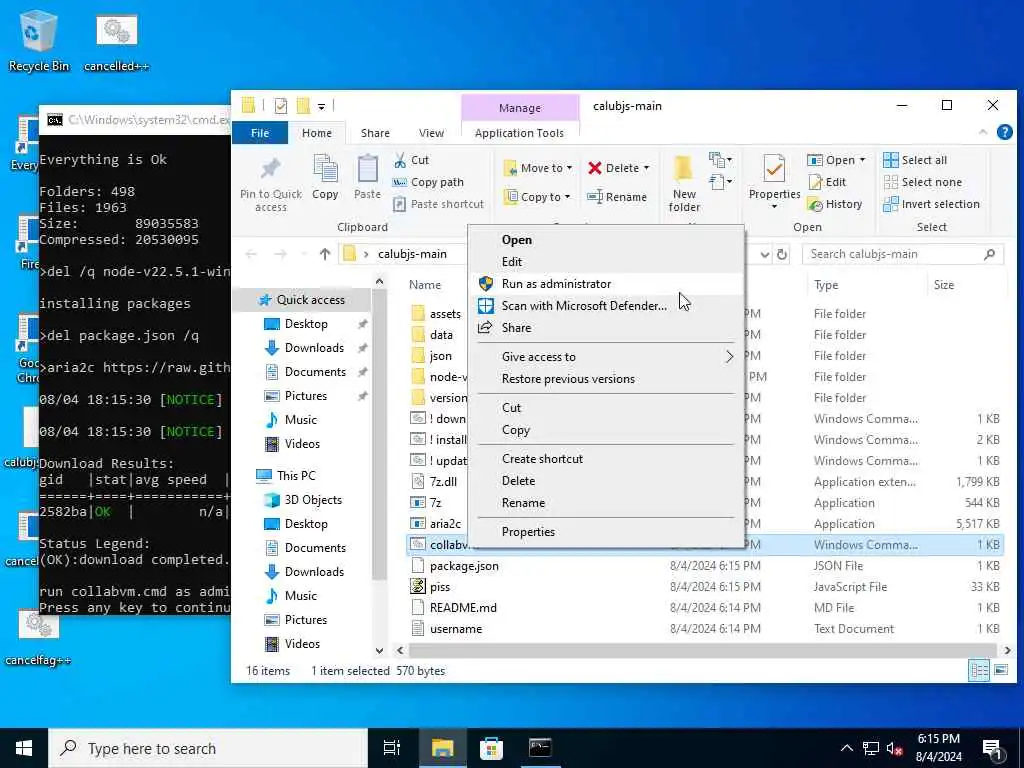Switch to details view toggle
The height and width of the screenshot is (768, 1024).
pos(979,670)
